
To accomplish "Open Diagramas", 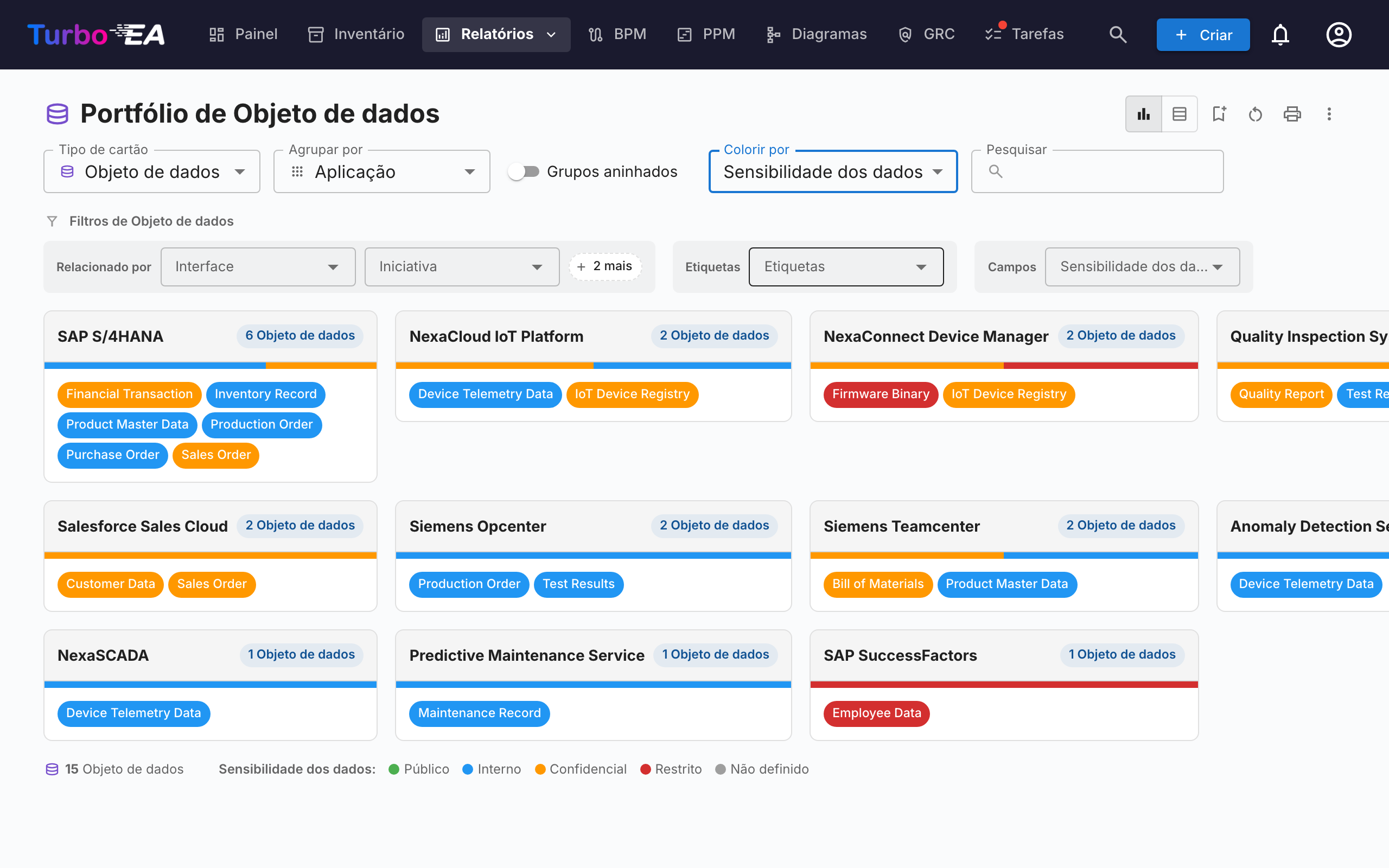I will pyautogui.click(x=817, y=34).
